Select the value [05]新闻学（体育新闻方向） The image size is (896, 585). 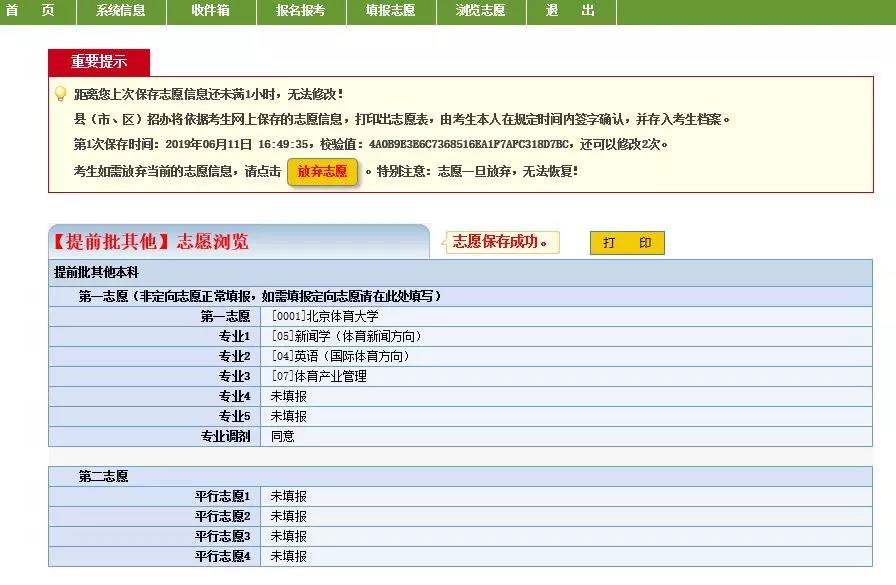(x=346, y=336)
